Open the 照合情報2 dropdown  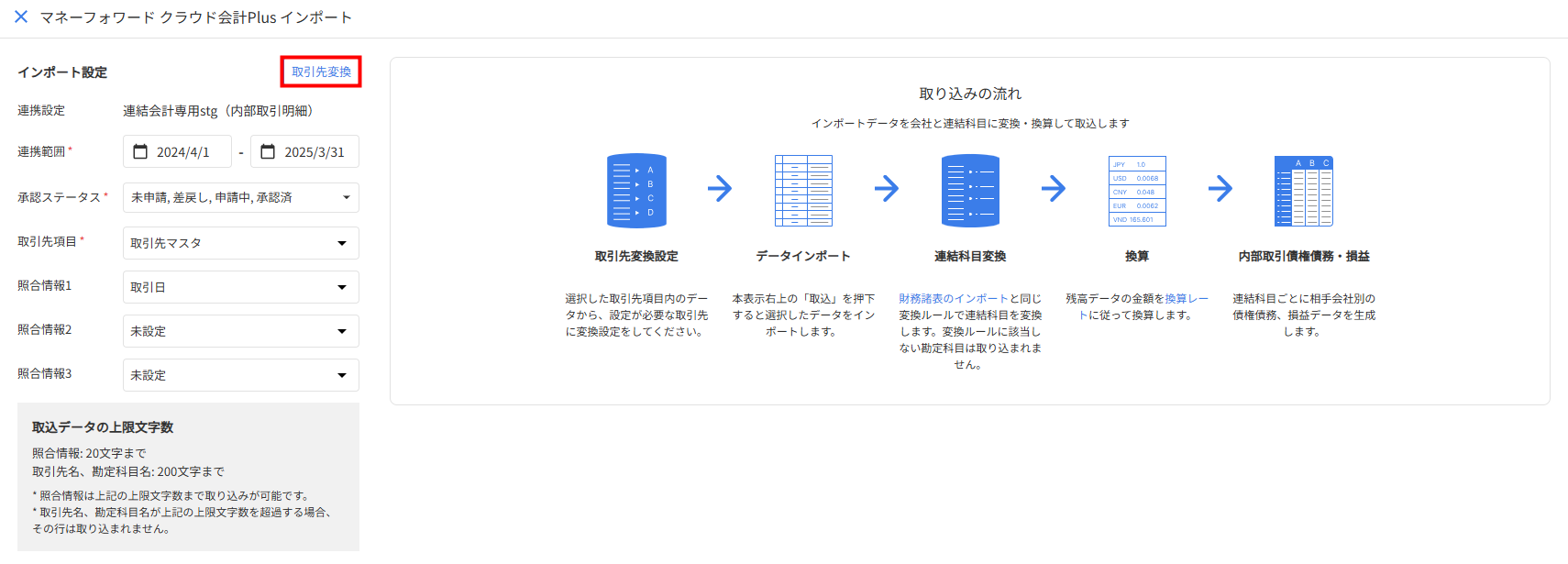(241, 331)
